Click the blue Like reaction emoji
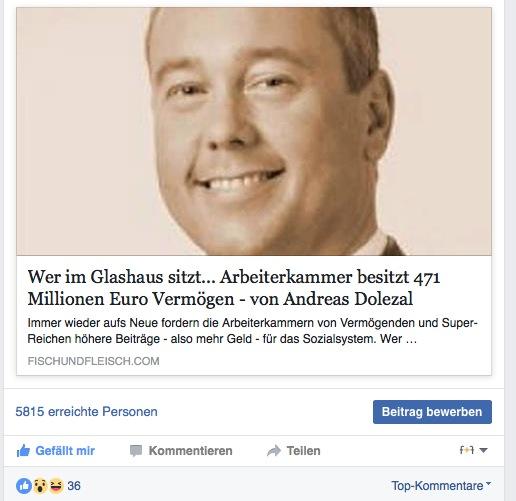516x501 pixels. pyautogui.click(x=24, y=486)
